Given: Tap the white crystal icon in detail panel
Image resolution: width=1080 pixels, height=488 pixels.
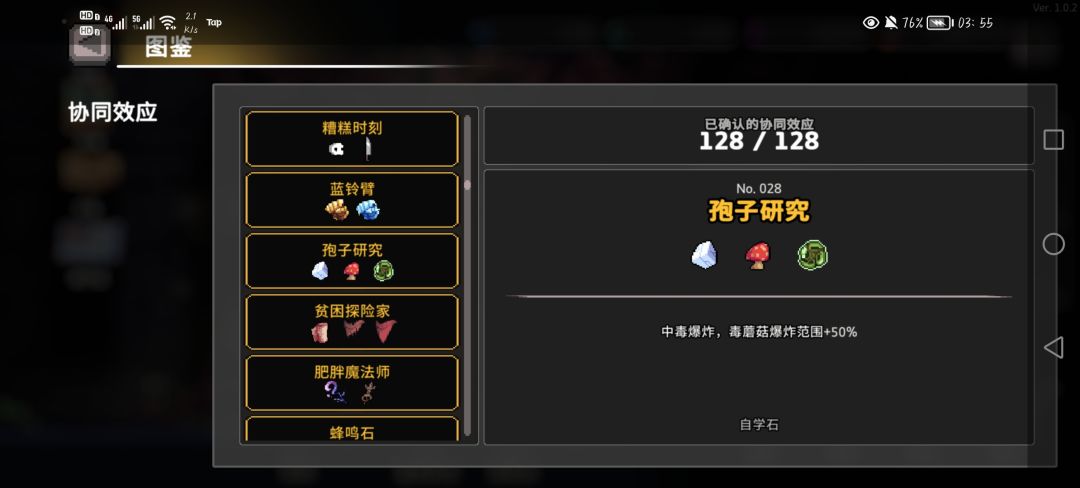Looking at the screenshot, I should [x=704, y=255].
